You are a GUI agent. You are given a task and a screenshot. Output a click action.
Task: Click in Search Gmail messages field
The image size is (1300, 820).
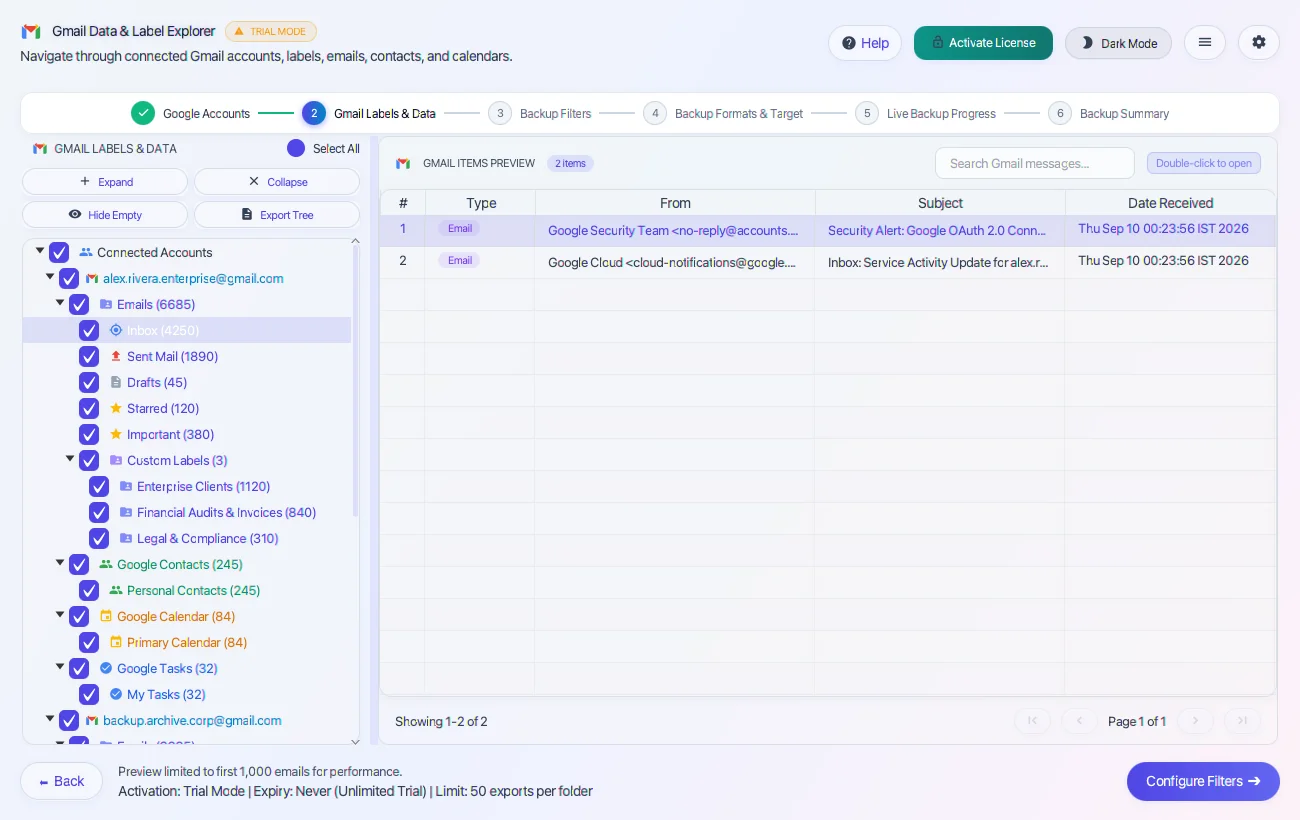click(x=1035, y=163)
